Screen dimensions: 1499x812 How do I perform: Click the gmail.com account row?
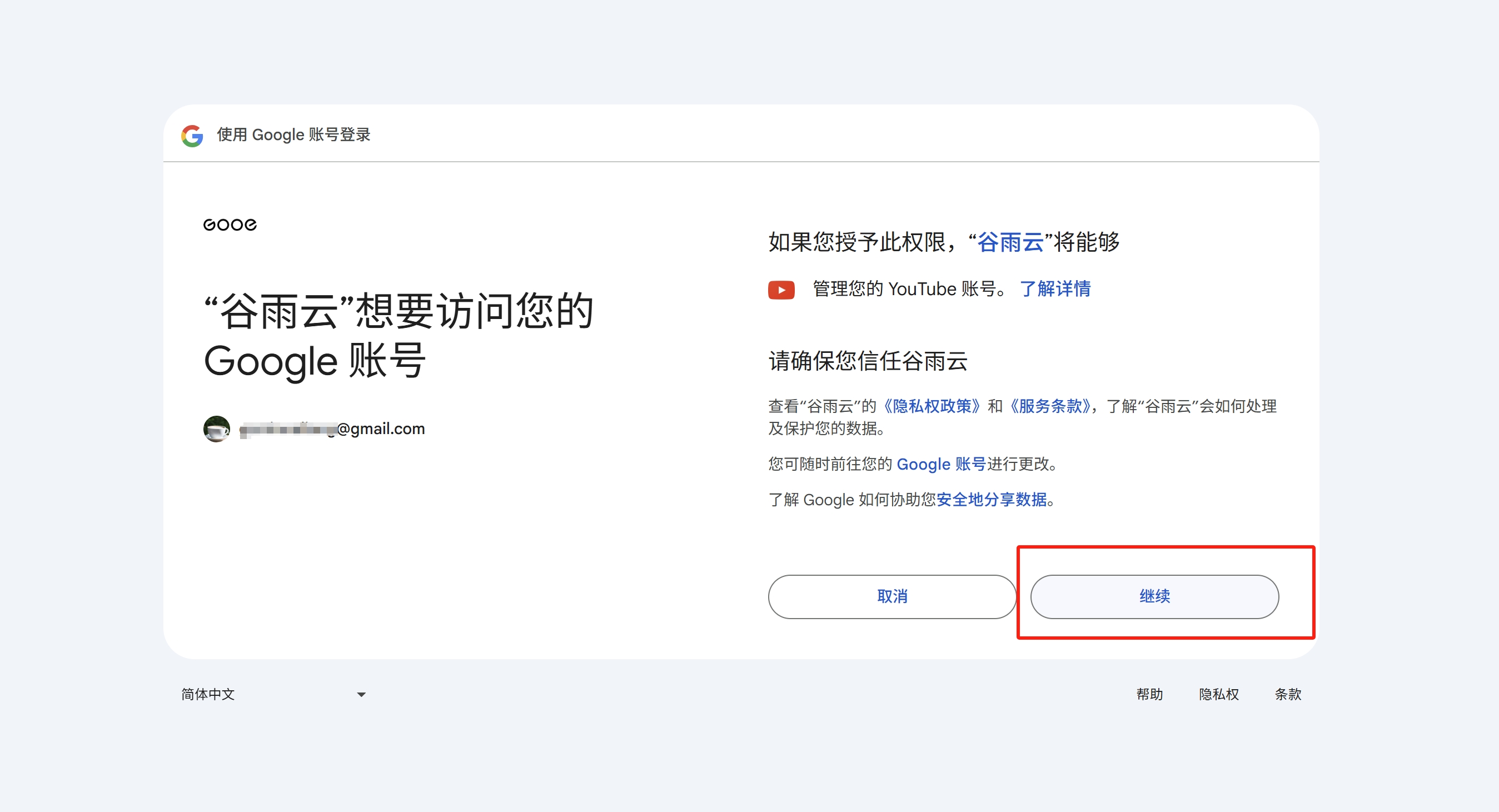332,429
